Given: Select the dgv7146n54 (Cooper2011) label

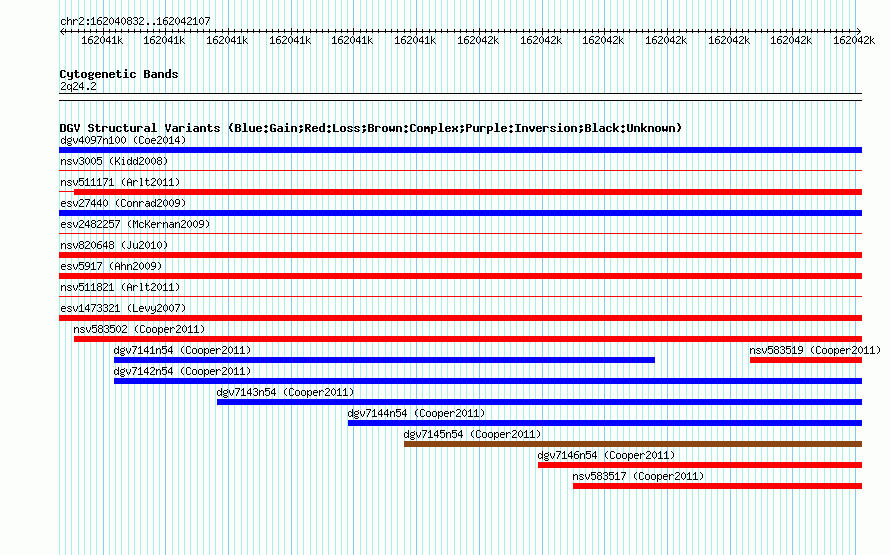Looking at the screenshot, I should 606,455.
